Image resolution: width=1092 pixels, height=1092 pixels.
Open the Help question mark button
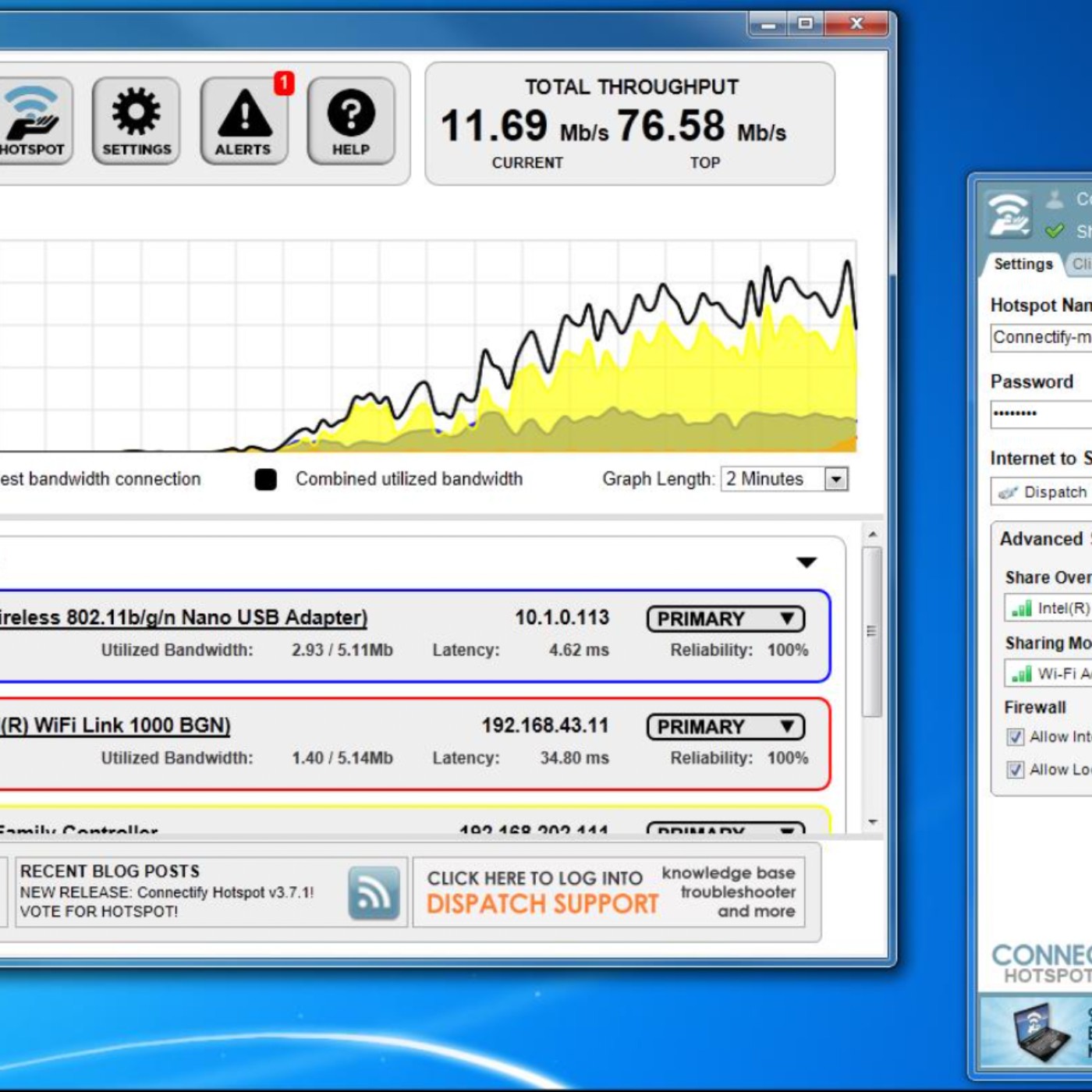point(351,120)
